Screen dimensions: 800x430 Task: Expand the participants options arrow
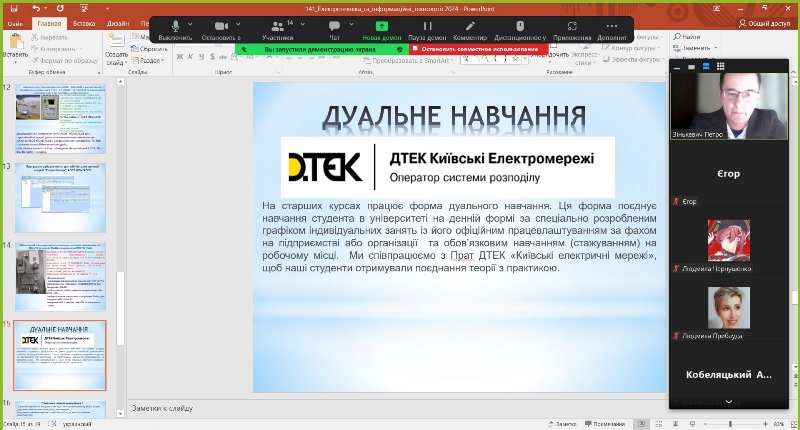pos(303,24)
